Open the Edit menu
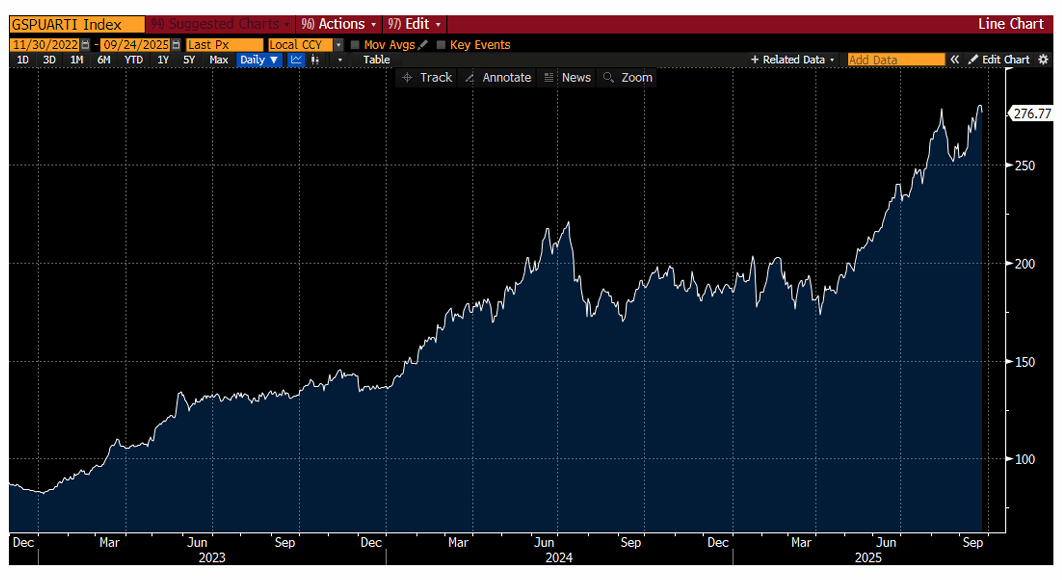 pyautogui.click(x=414, y=24)
